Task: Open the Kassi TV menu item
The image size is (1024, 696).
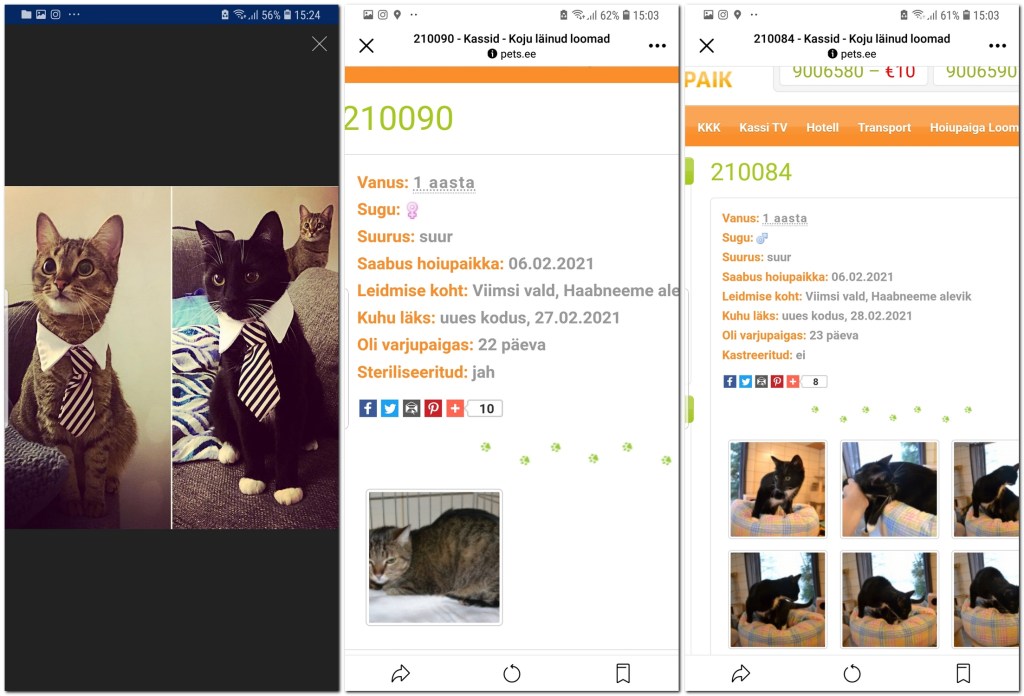Action: [763, 127]
